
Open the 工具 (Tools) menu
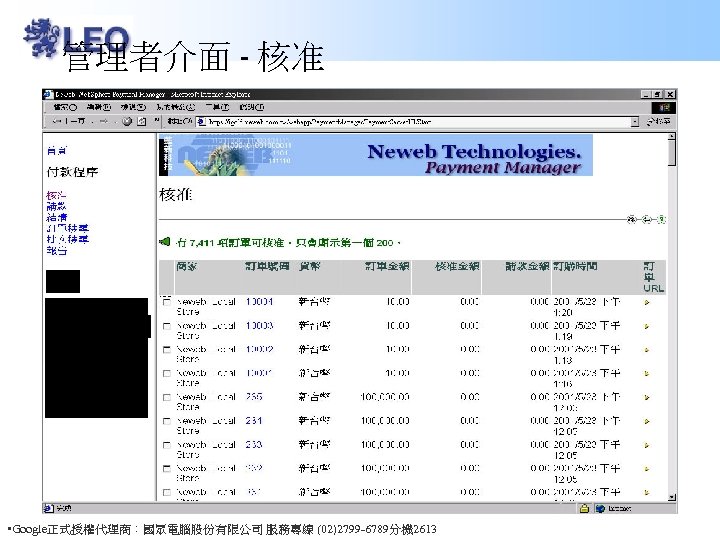217,107
